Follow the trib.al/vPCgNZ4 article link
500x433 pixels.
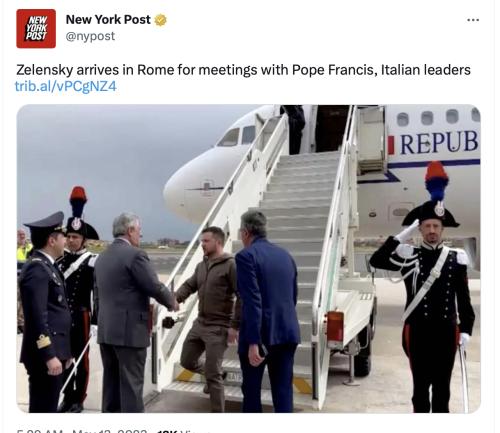(66, 87)
